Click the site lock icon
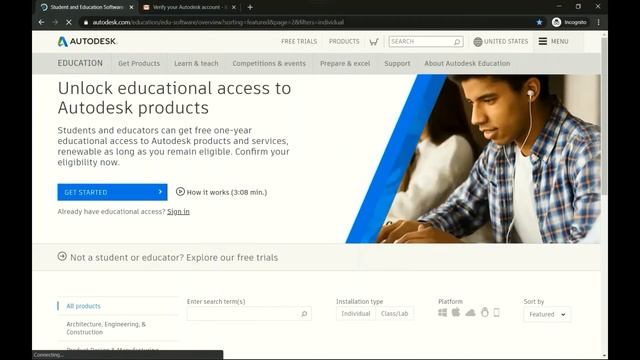The width and height of the screenshot is (640, 360). pos(86,22)
